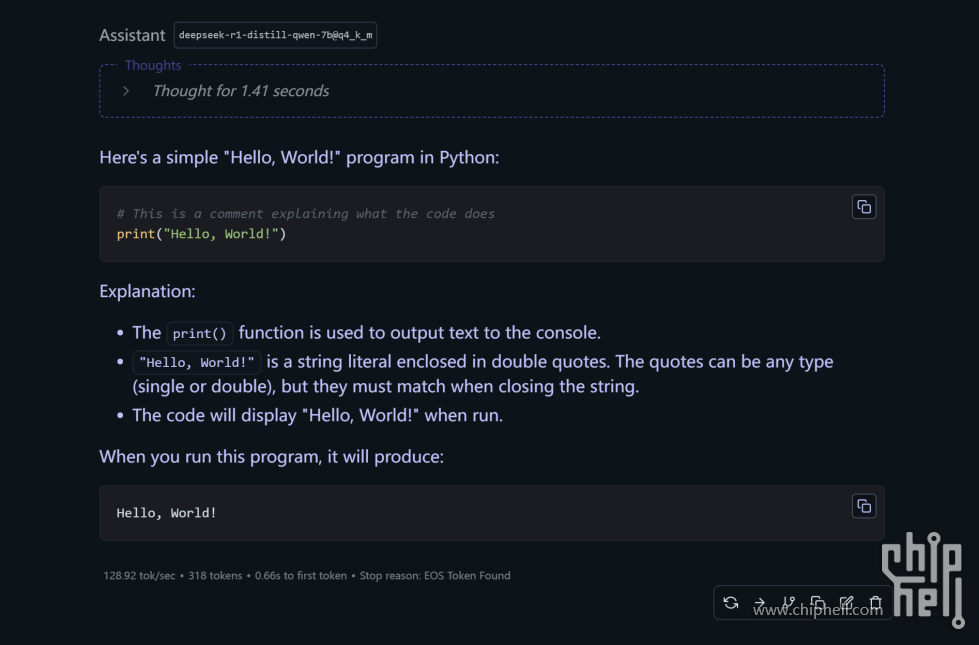Click the Assistant role label
This screenshot has height=645, width=979.
click(x=132, y=35)
